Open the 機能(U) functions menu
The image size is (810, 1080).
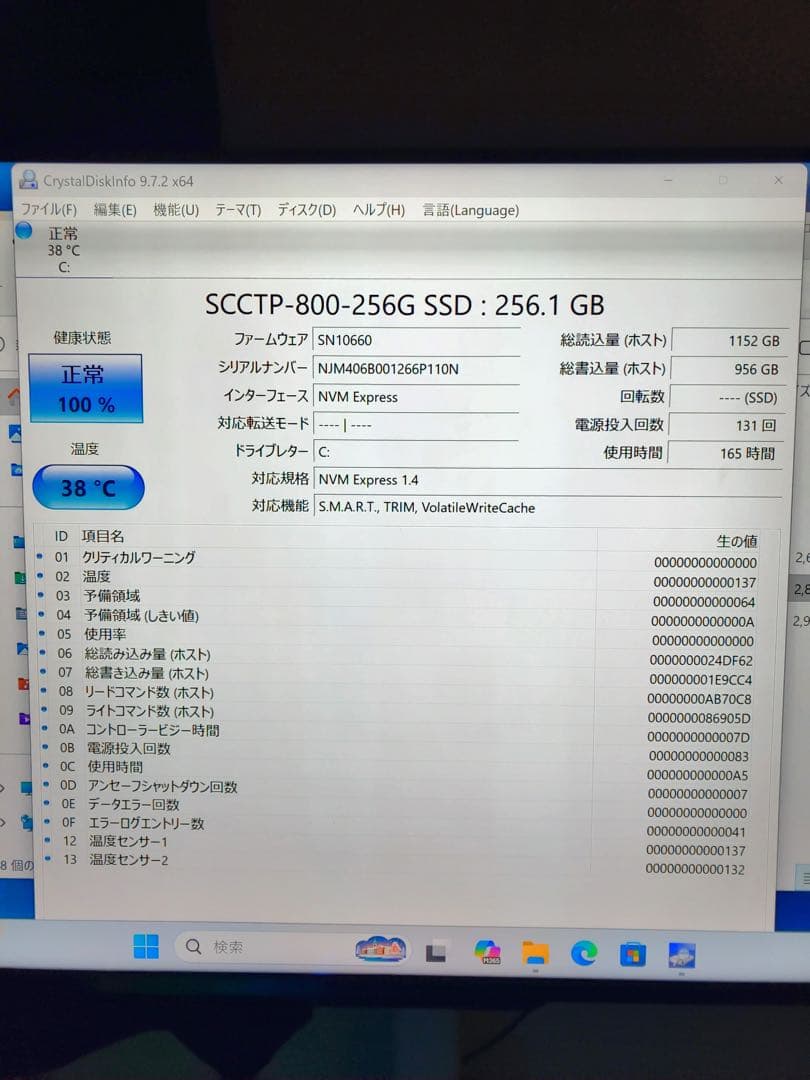click(x=175, y=210)
